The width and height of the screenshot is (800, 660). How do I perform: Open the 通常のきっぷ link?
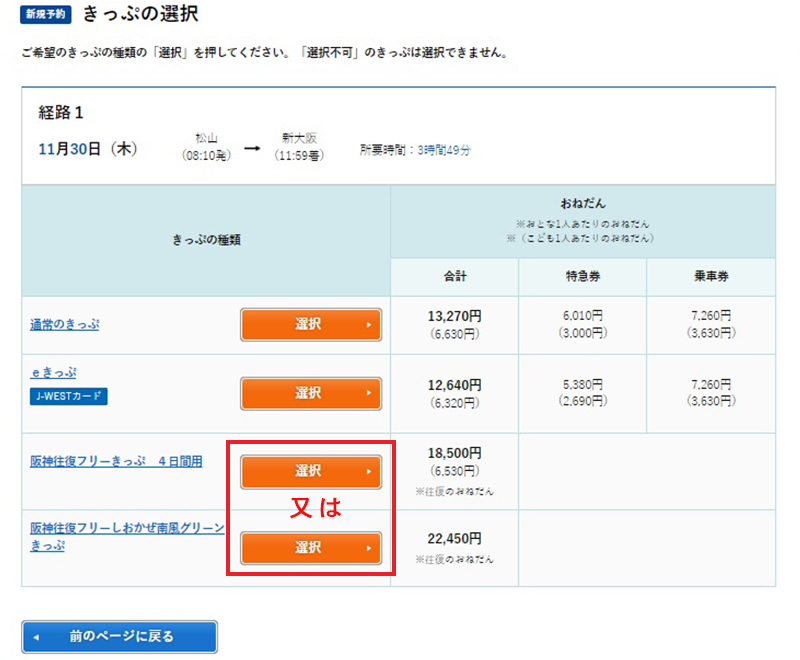[x=64, y=325]
